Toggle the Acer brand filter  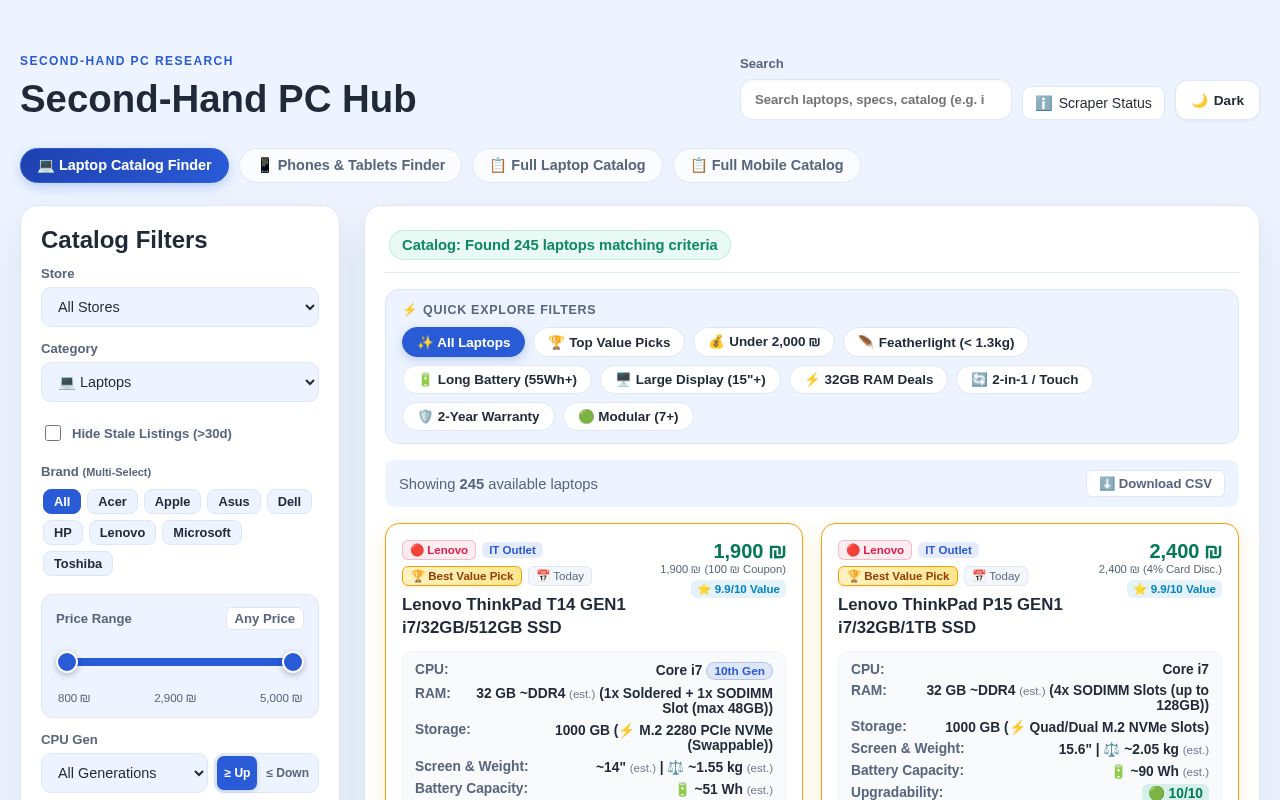click(x=112, y=502)
